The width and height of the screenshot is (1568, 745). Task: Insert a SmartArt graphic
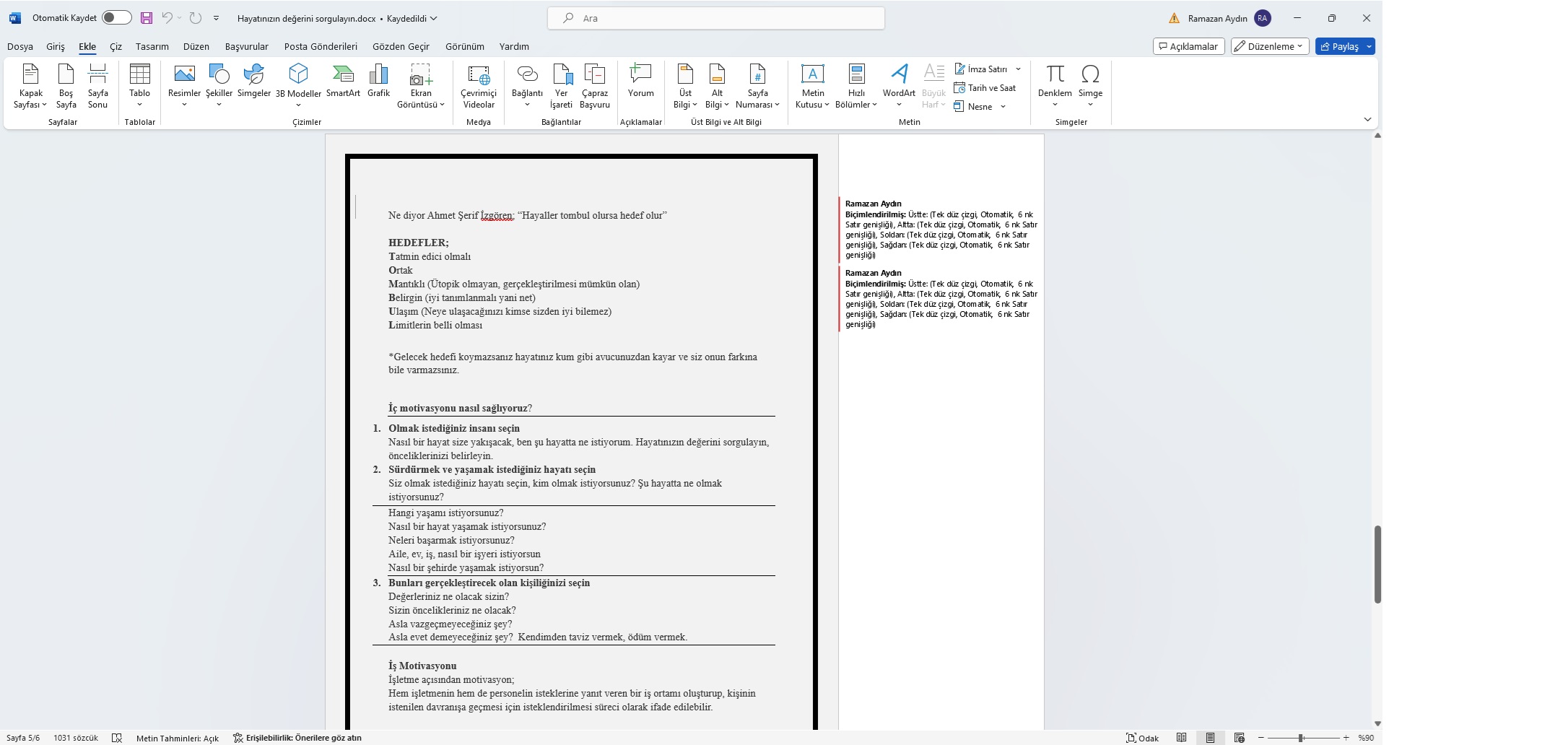coord(343,81)
